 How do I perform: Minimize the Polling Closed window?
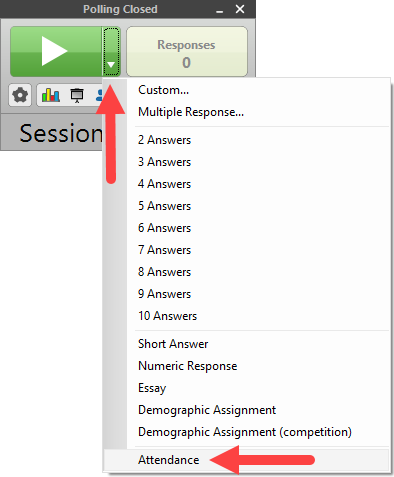[219, 10]
